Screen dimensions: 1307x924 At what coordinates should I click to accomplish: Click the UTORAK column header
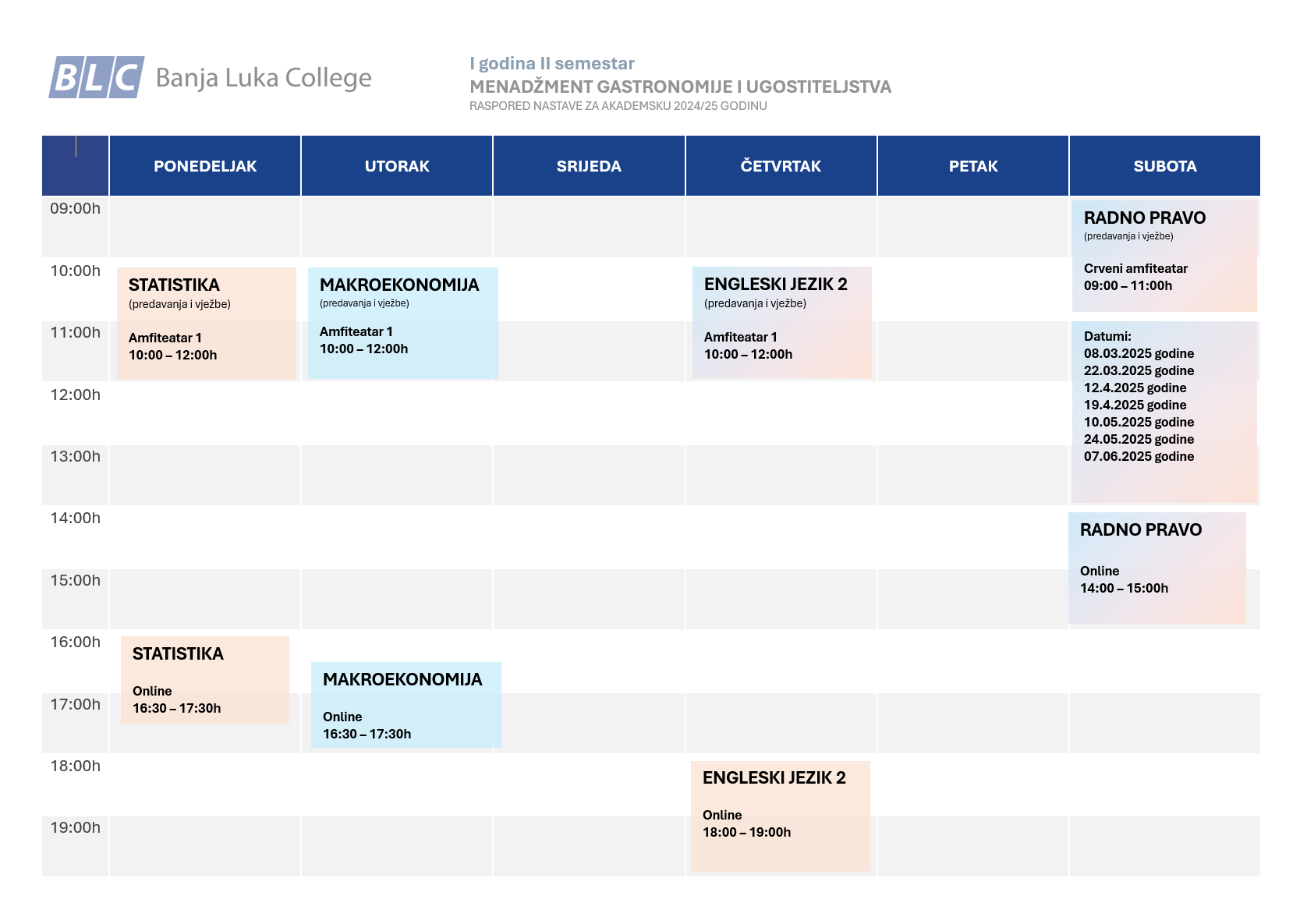(397, 166)
